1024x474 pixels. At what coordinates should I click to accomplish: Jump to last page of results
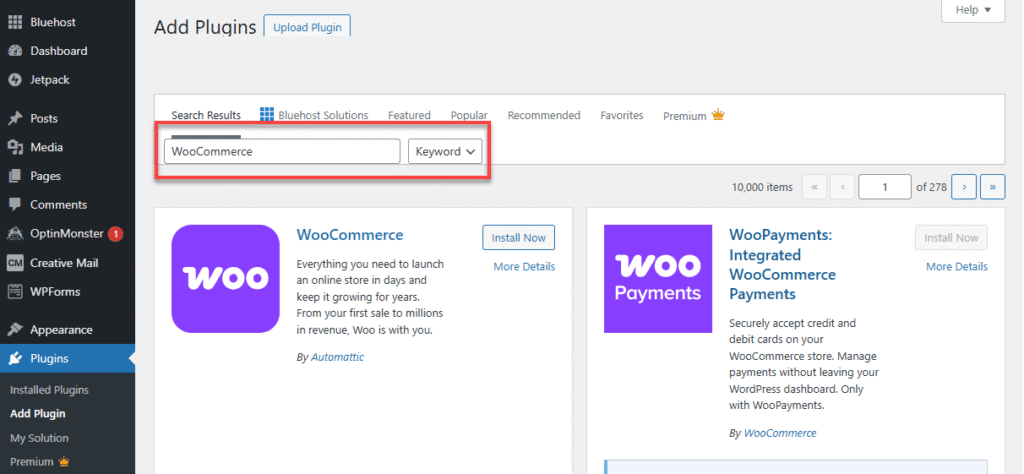click(992, 187)
